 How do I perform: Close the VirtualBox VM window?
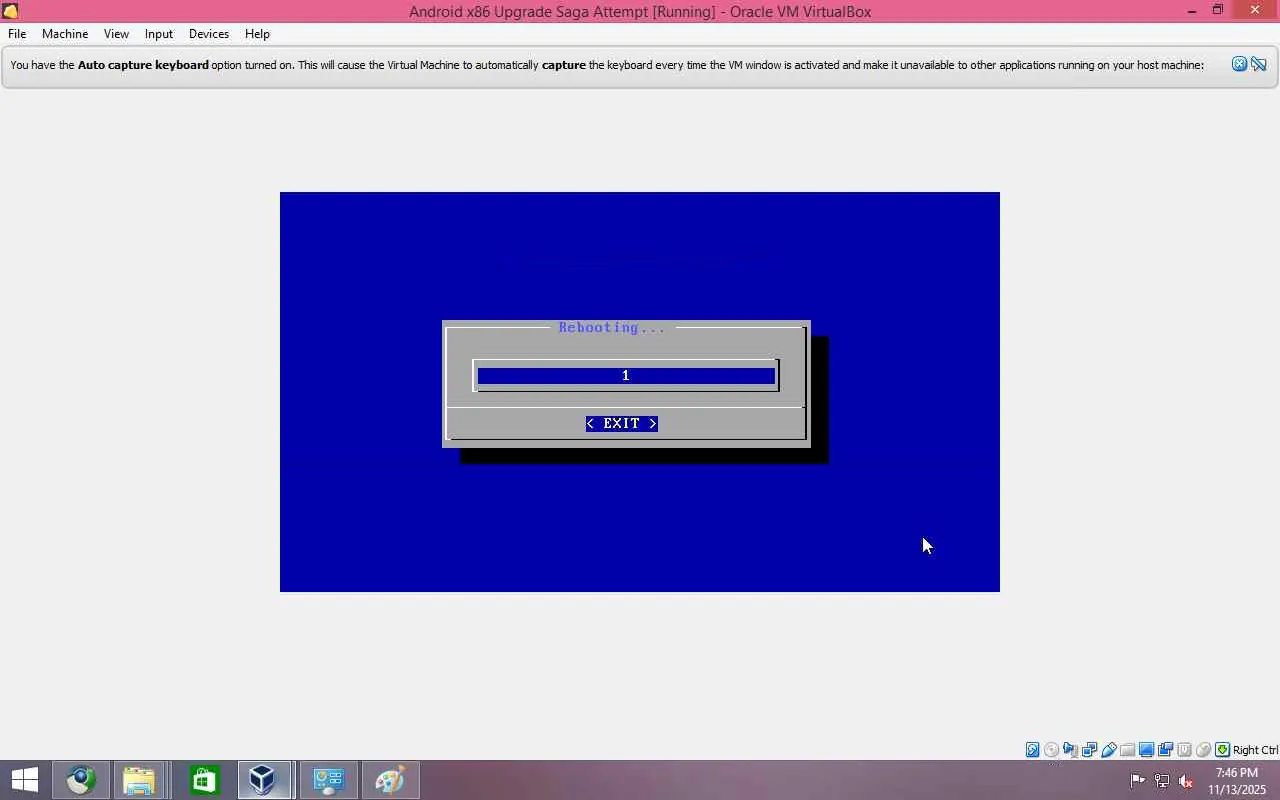[x=1255, y=11]
